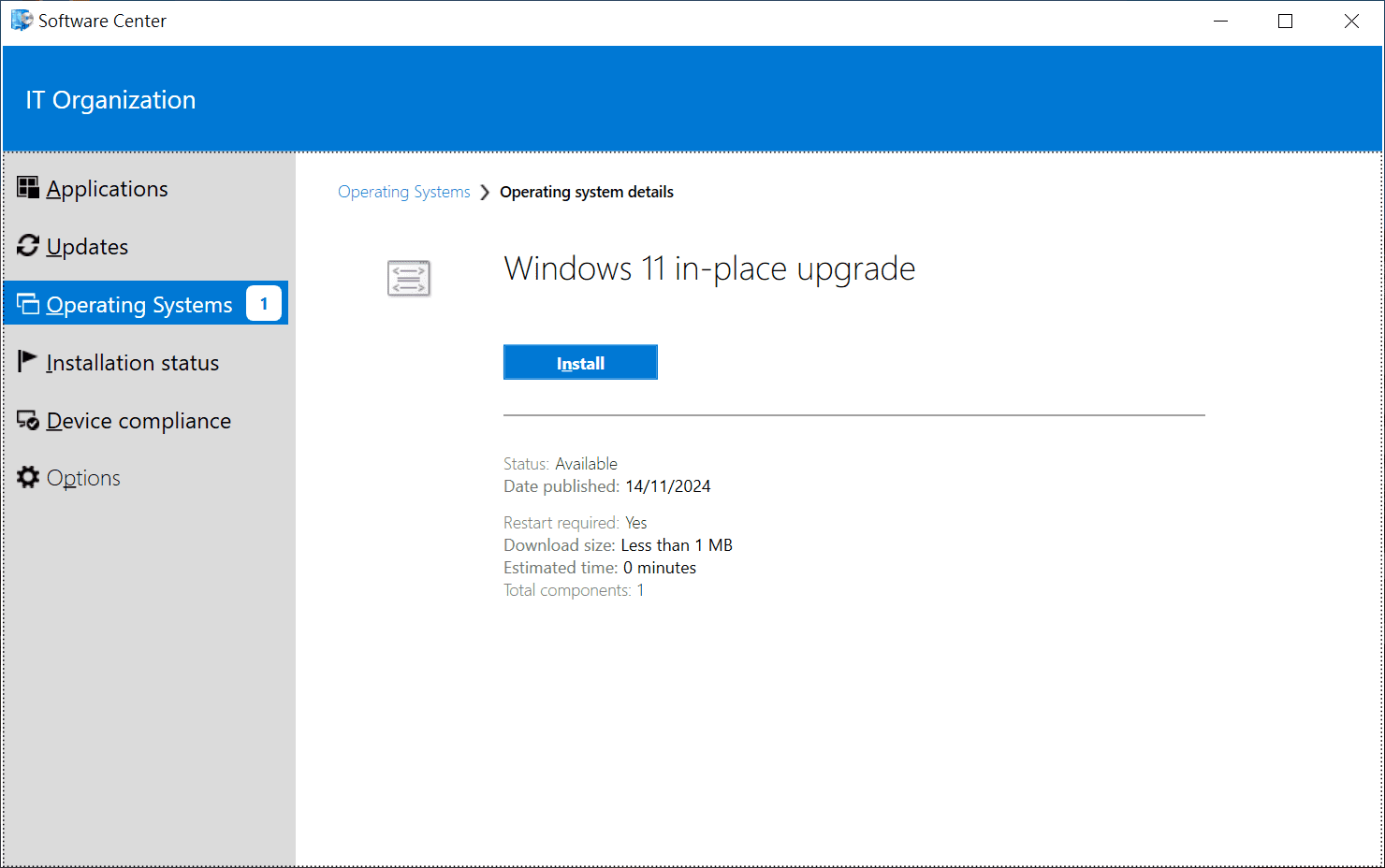Click the Updates refresh arrows icon
The image size is (1385, 868).
point(28,246)
